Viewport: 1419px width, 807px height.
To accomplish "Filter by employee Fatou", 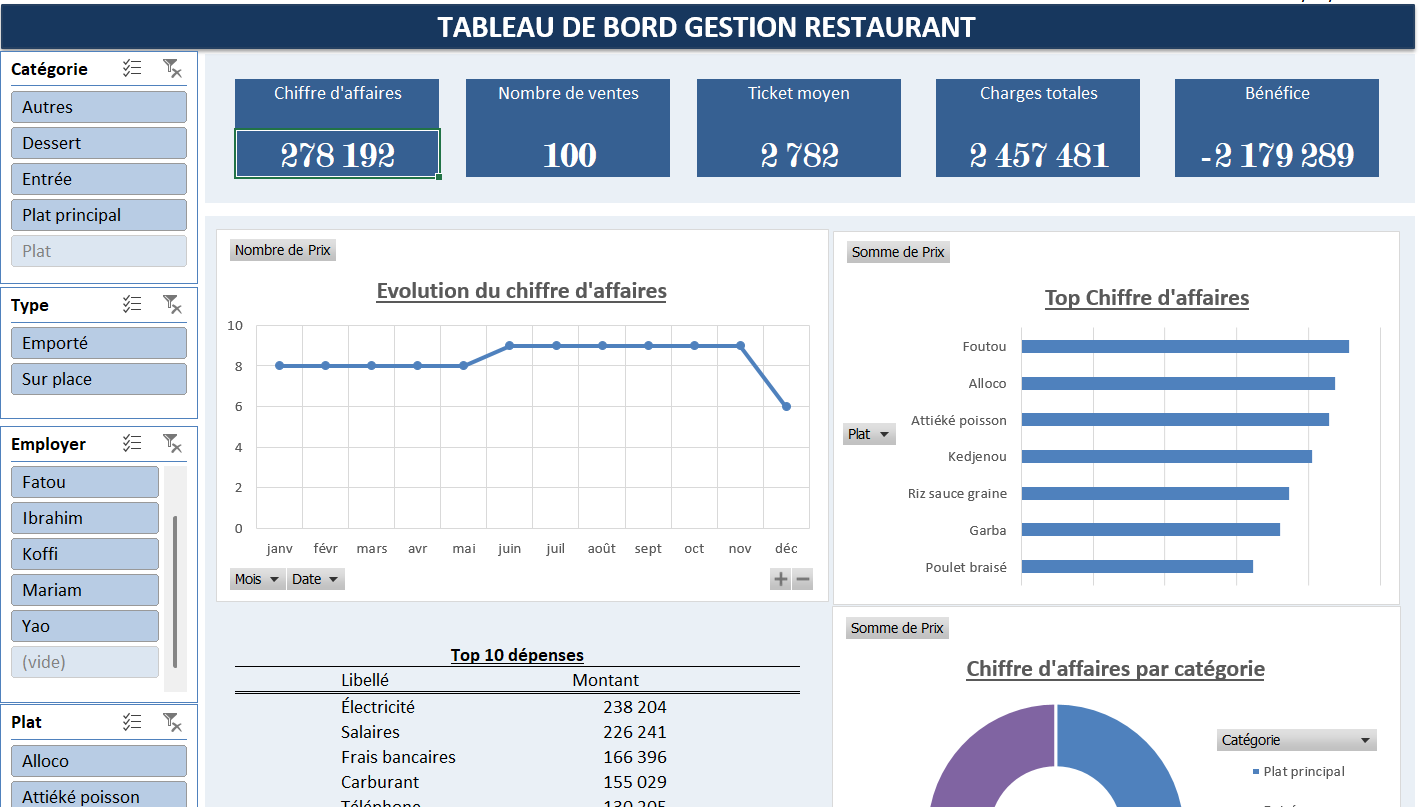I will click(x=85, y=482).
